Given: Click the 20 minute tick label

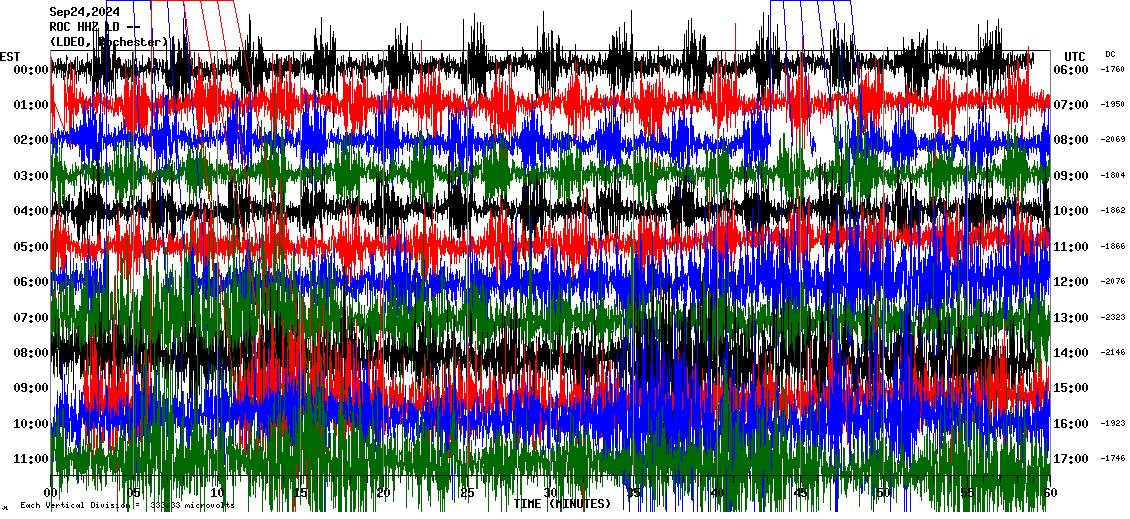Looking at the screenshot, I should (384, 493).
